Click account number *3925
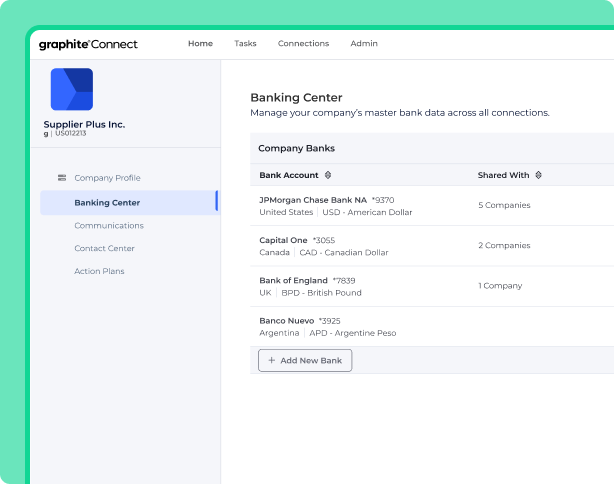Viewport: 614px width, 484px height. click(329, 321)
